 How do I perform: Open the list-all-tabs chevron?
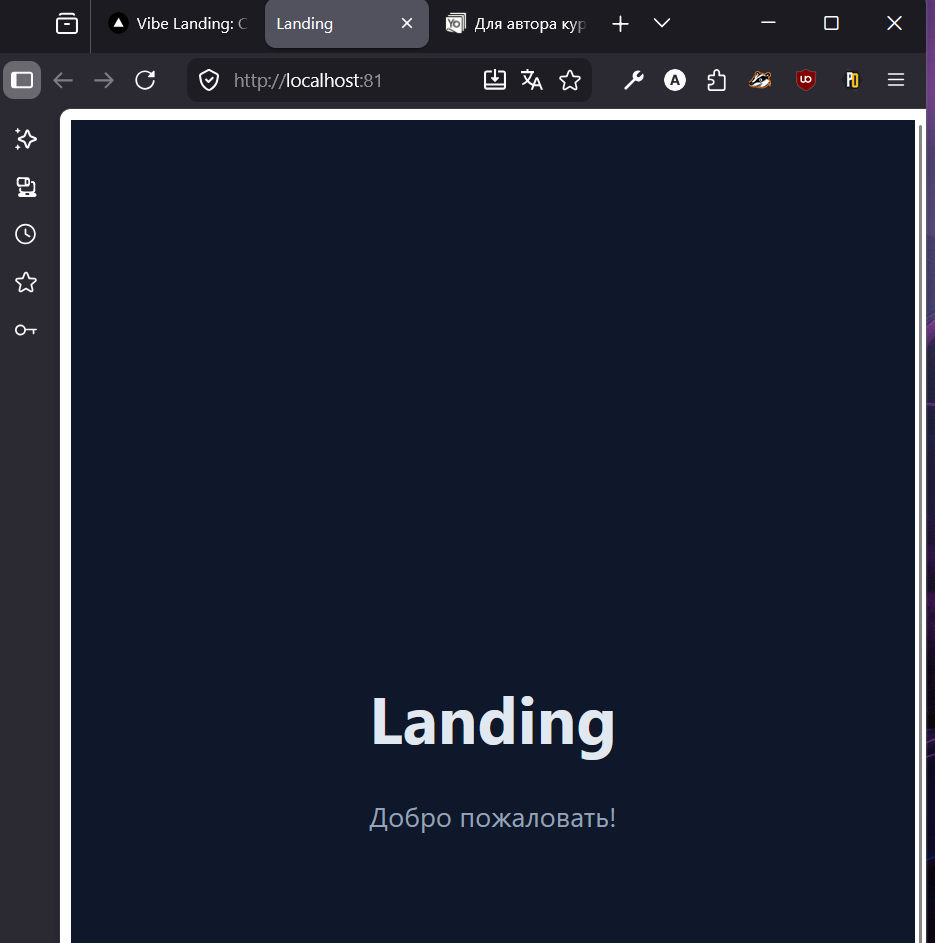tap(663, 23)
